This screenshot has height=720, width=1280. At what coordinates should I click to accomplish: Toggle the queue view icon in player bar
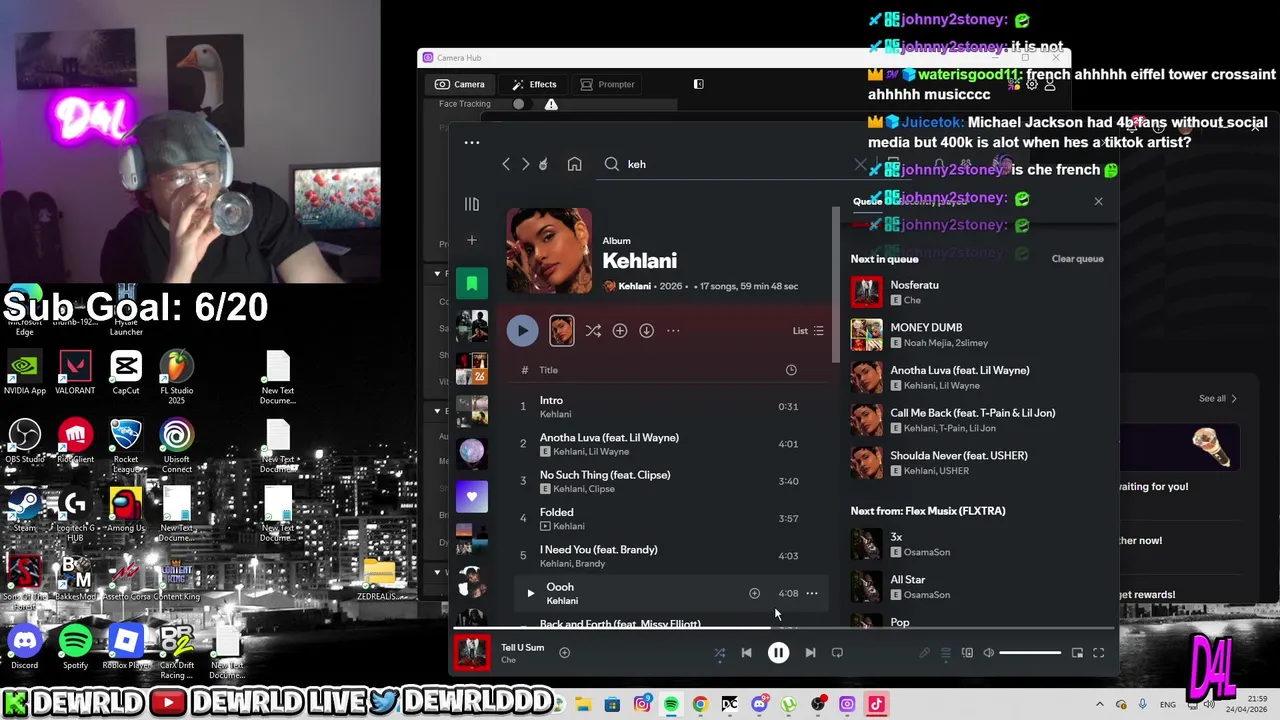click(946, 653)
